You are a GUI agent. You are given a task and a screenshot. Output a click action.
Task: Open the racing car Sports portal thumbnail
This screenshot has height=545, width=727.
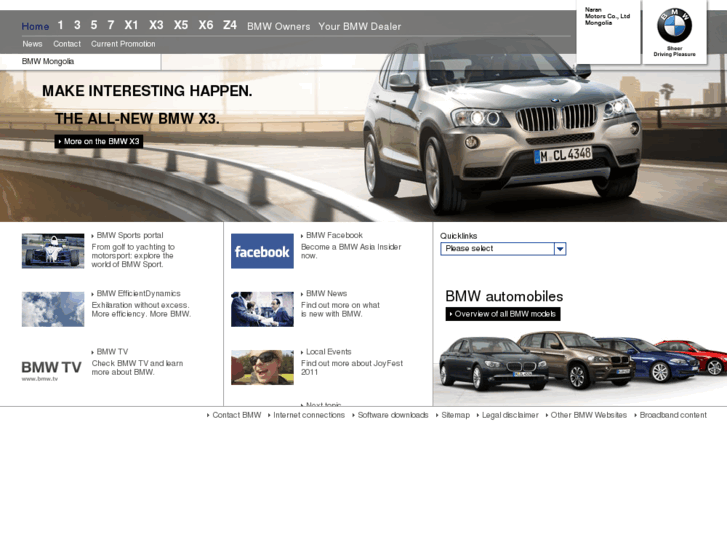(53, 251)
